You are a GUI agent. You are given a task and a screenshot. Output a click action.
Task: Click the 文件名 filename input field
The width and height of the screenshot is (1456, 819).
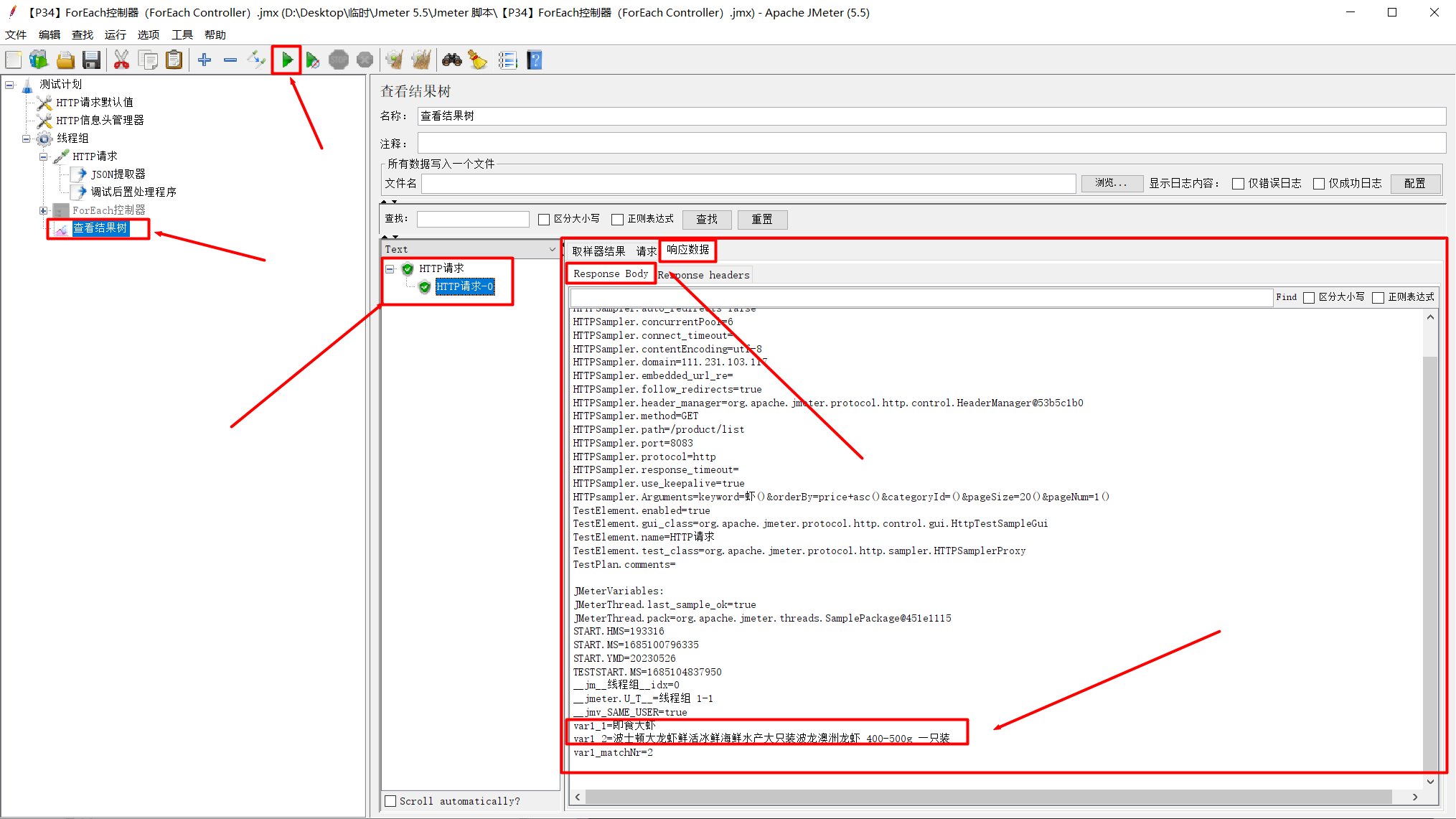pos(748,184)
